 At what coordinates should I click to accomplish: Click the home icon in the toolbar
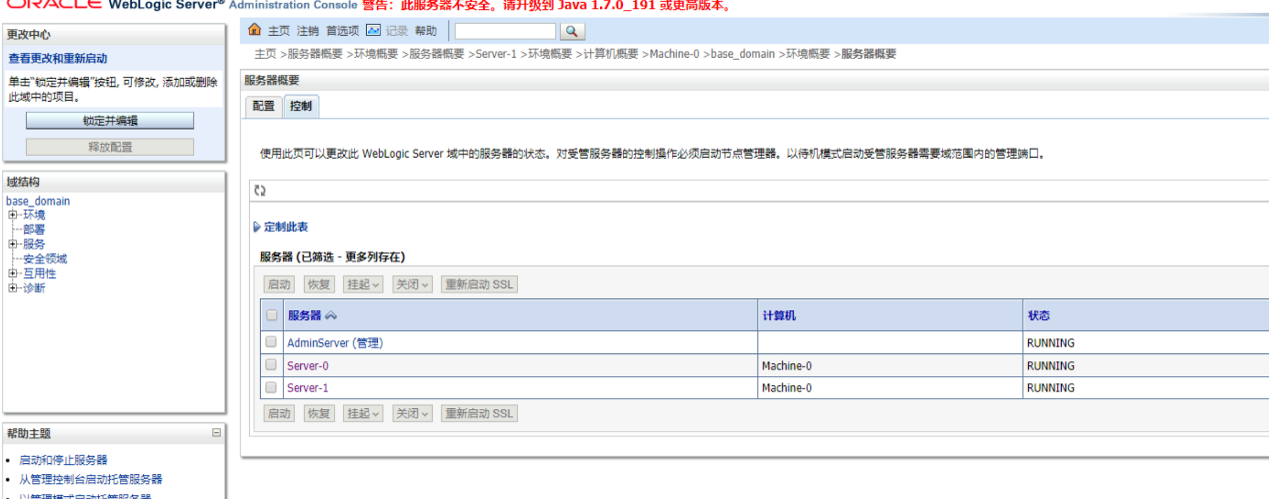[255, 31]
